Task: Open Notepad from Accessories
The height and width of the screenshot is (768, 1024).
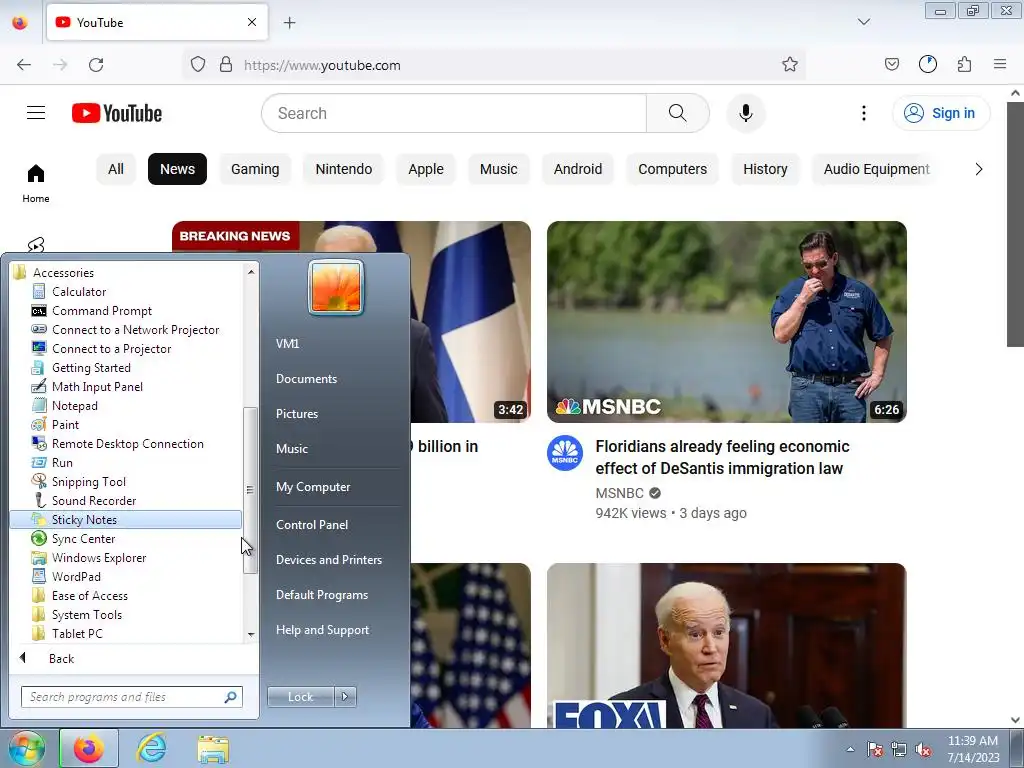Action: pos(74,406)
